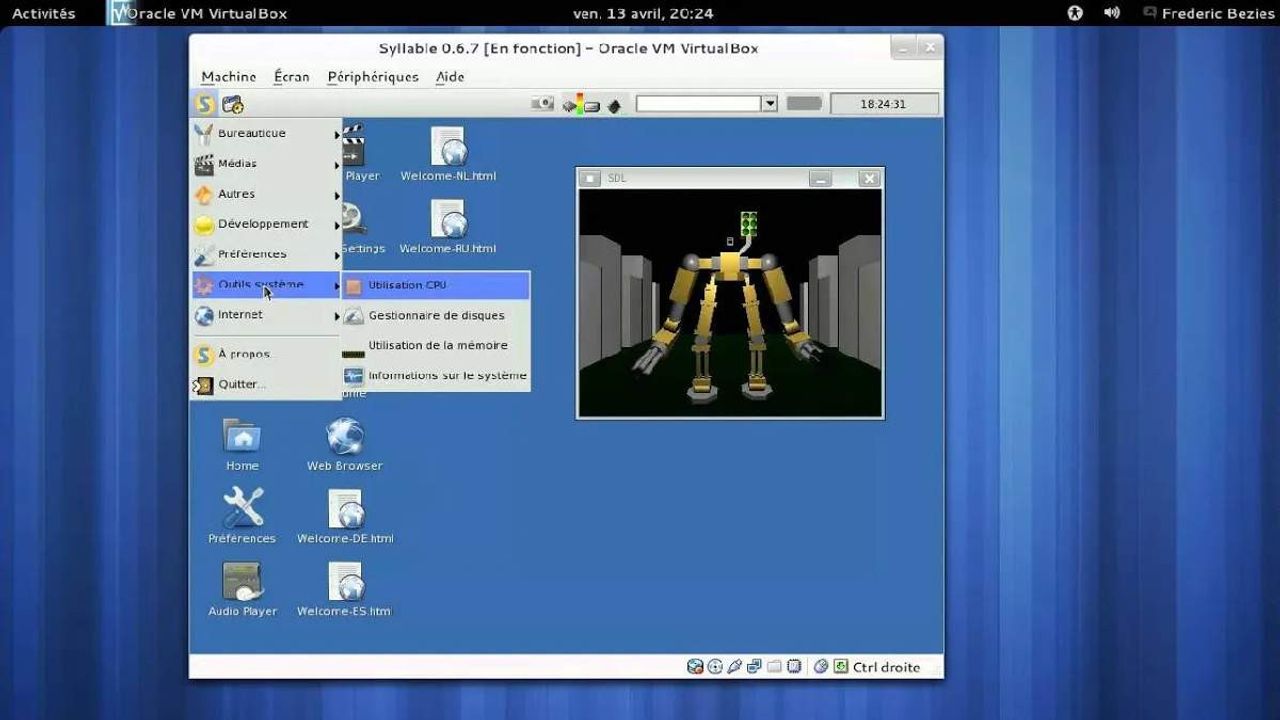
Task: Open the Web Browser desktop icon
Action: (x=344, y=445)
